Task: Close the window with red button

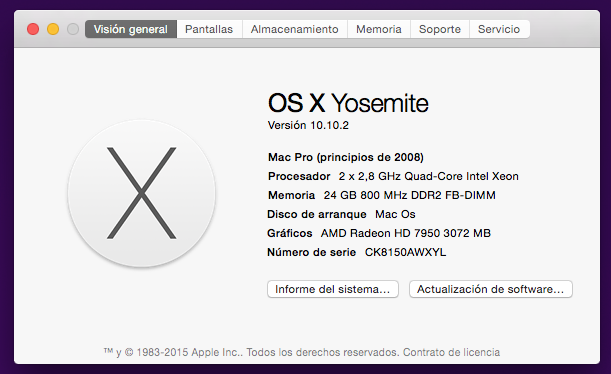Action: (x=33, y=29)
